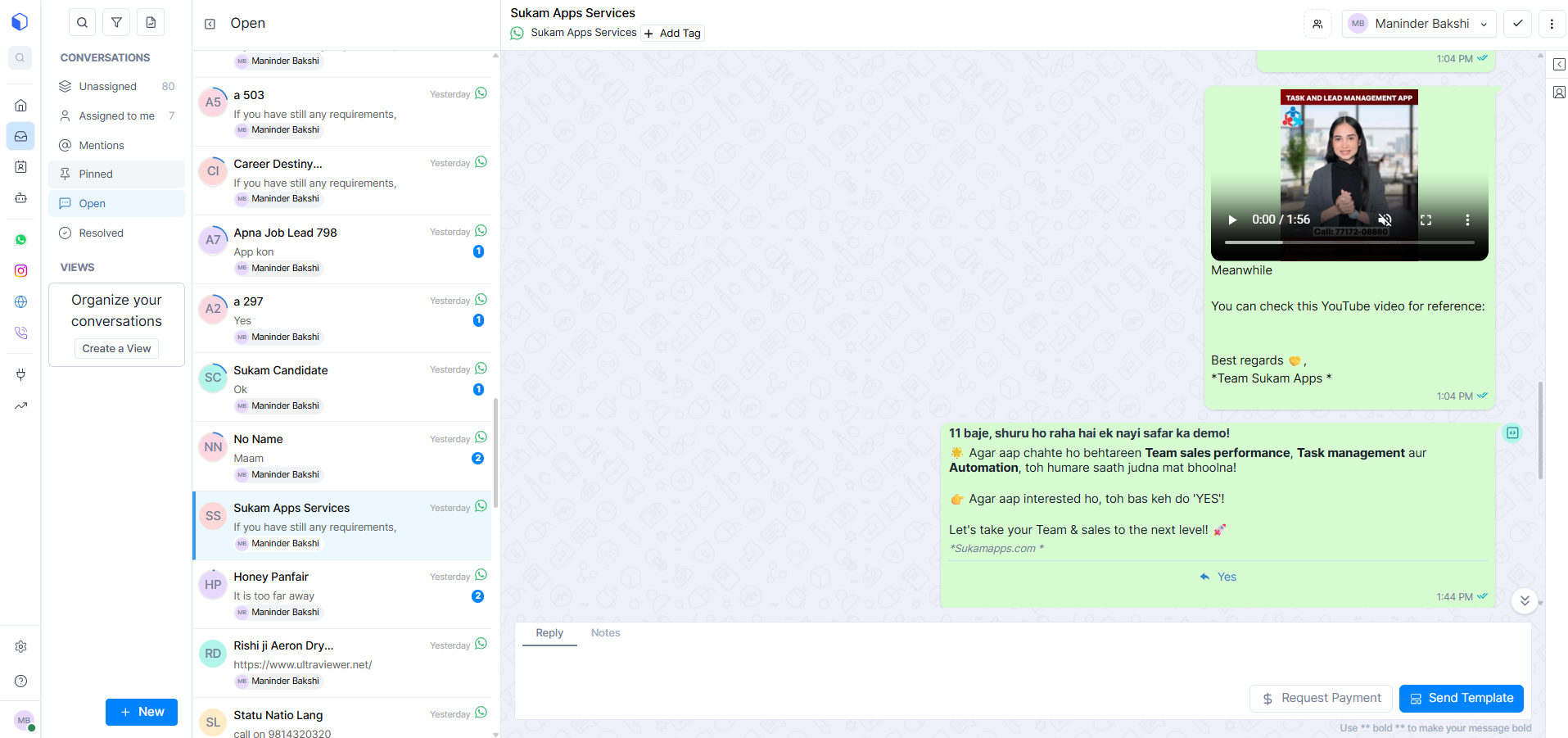
Task: Open the calls phone icon in sidebar
Action: pyautogui.click(x=20, y=333)
